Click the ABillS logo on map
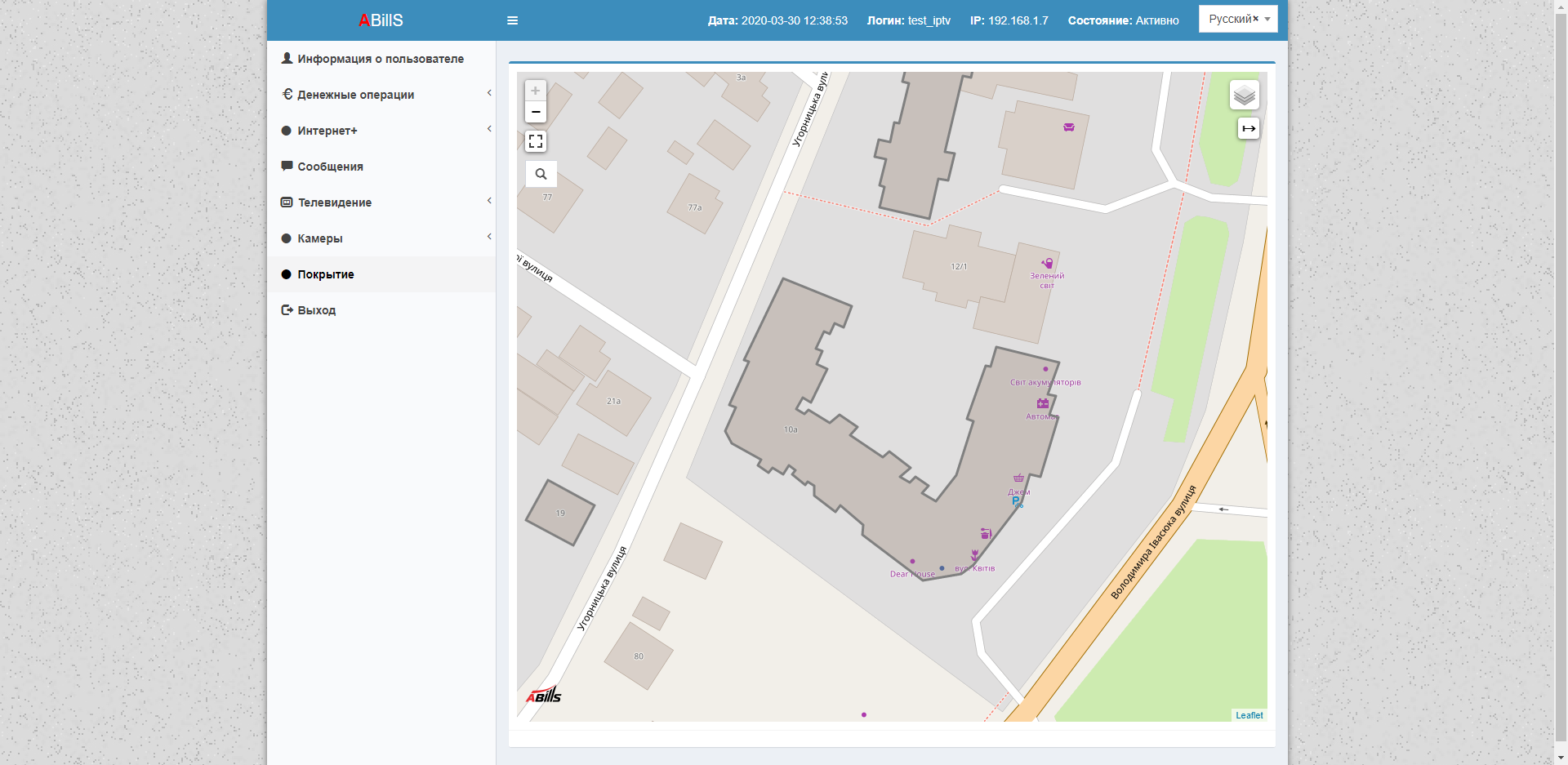The height and width of the screenshot is (765, 1568). point(544,695)
